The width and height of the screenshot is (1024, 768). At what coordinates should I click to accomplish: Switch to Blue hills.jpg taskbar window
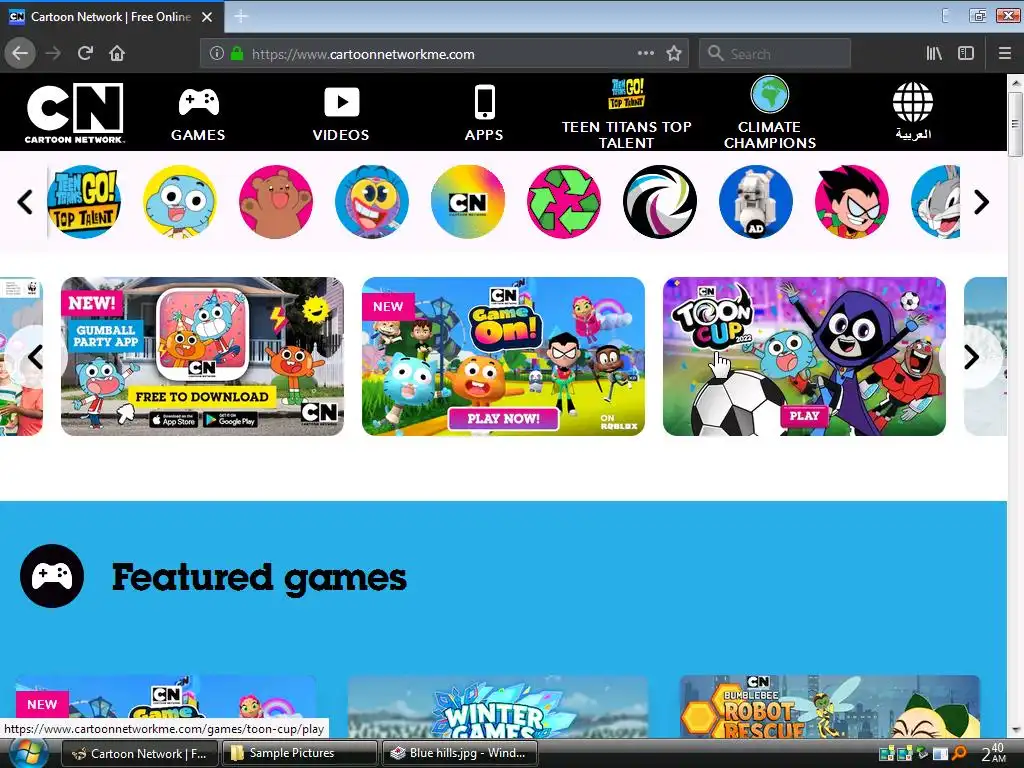pos(460,753)
